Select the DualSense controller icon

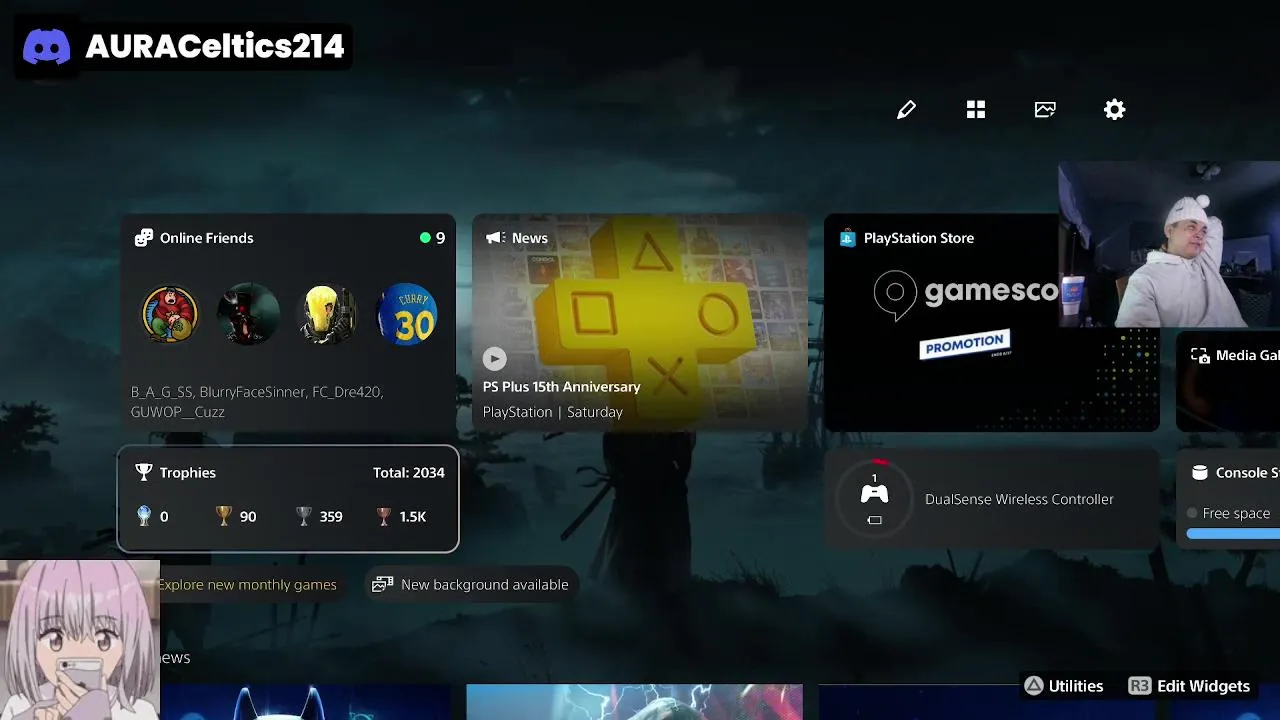874,493
